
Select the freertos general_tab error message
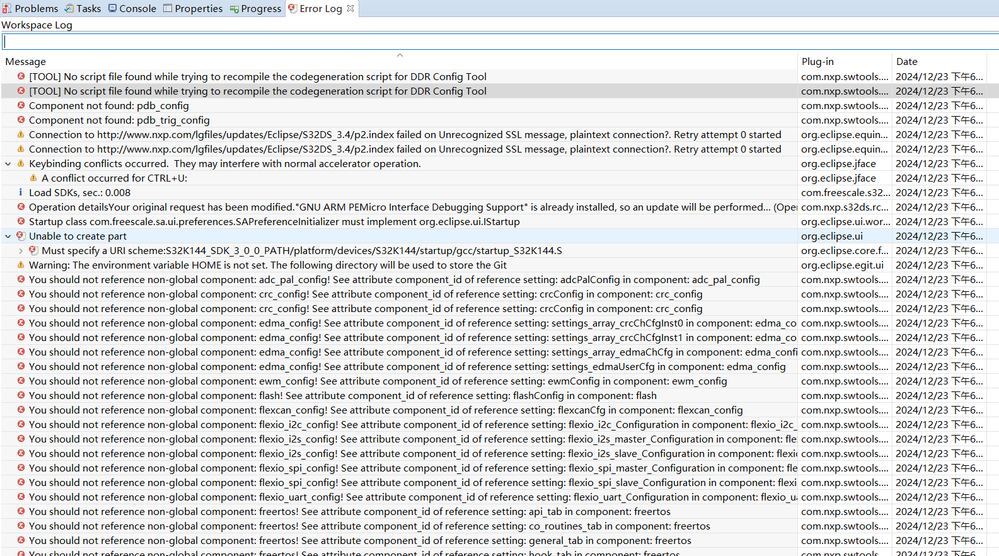[x=360, y=541]
